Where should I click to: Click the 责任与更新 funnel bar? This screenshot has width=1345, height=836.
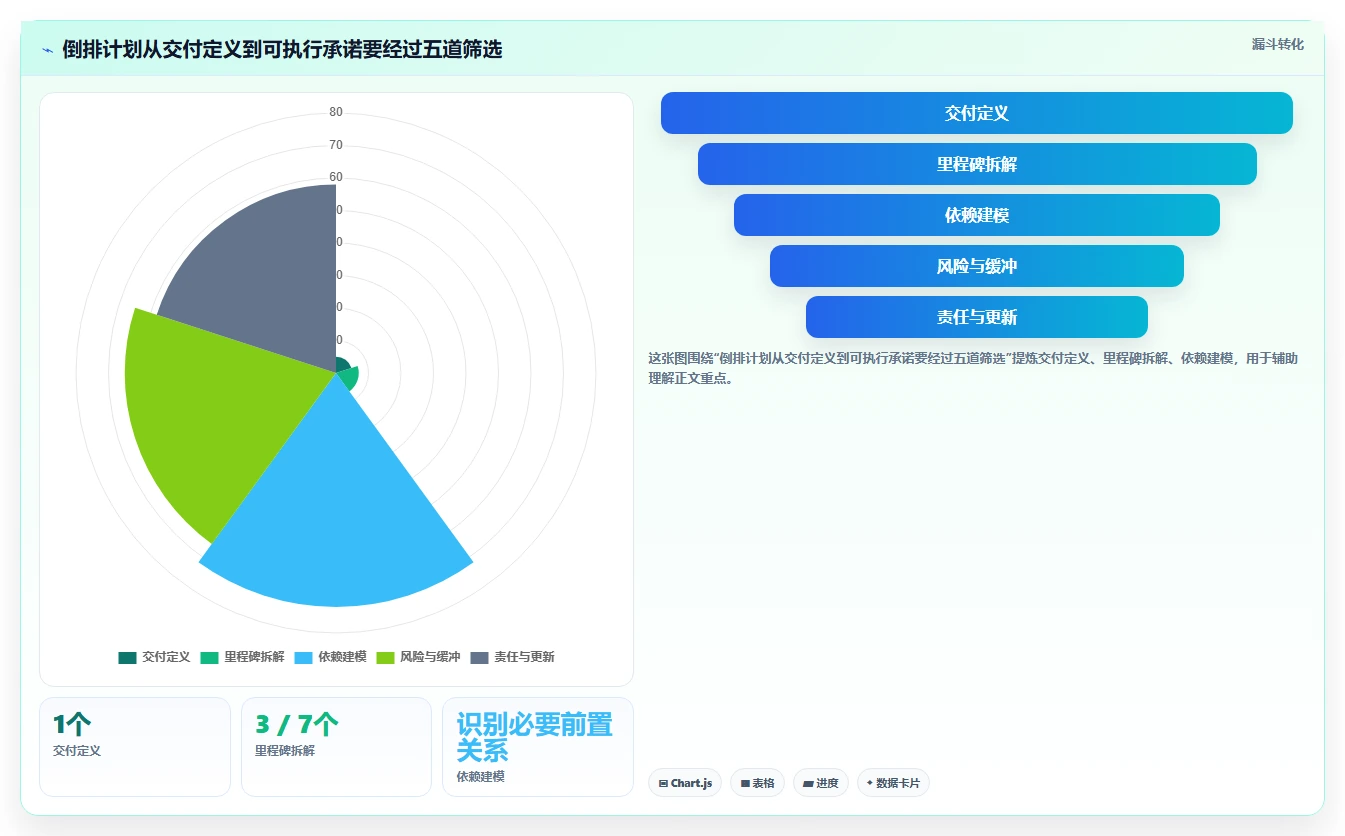click(977, 317)
